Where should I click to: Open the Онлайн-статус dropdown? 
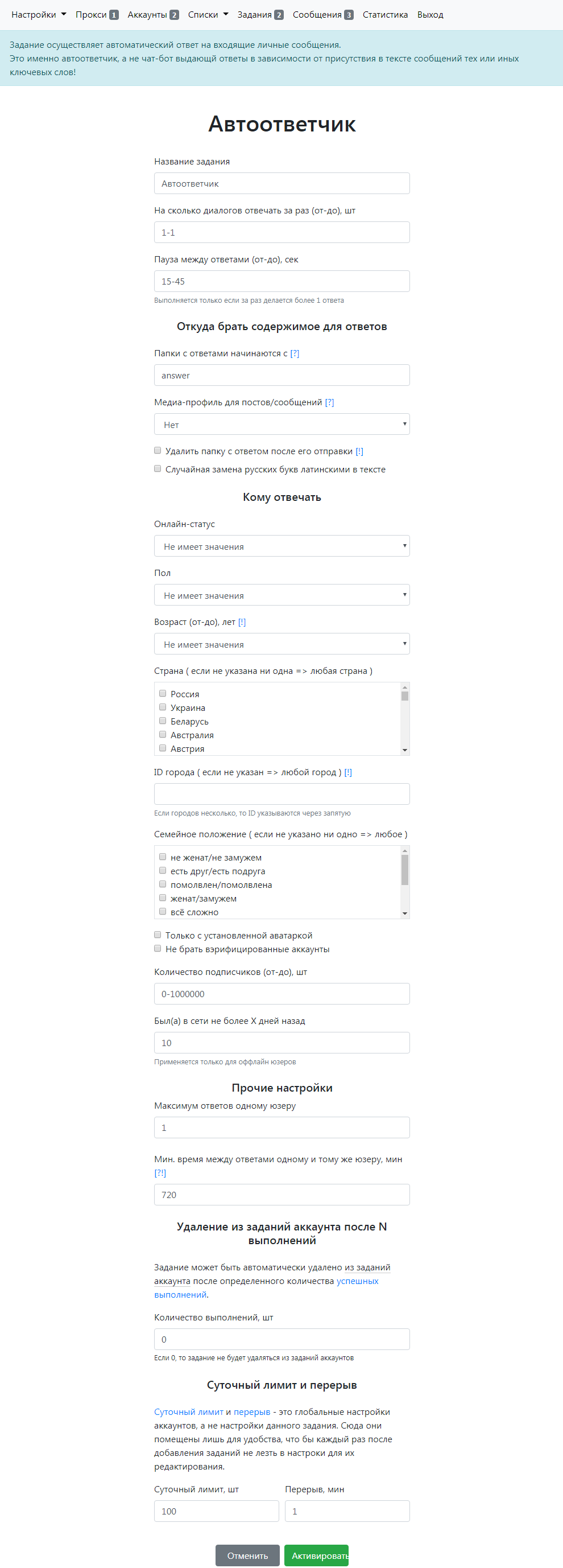pyautogui.click(x=281, y=546)
